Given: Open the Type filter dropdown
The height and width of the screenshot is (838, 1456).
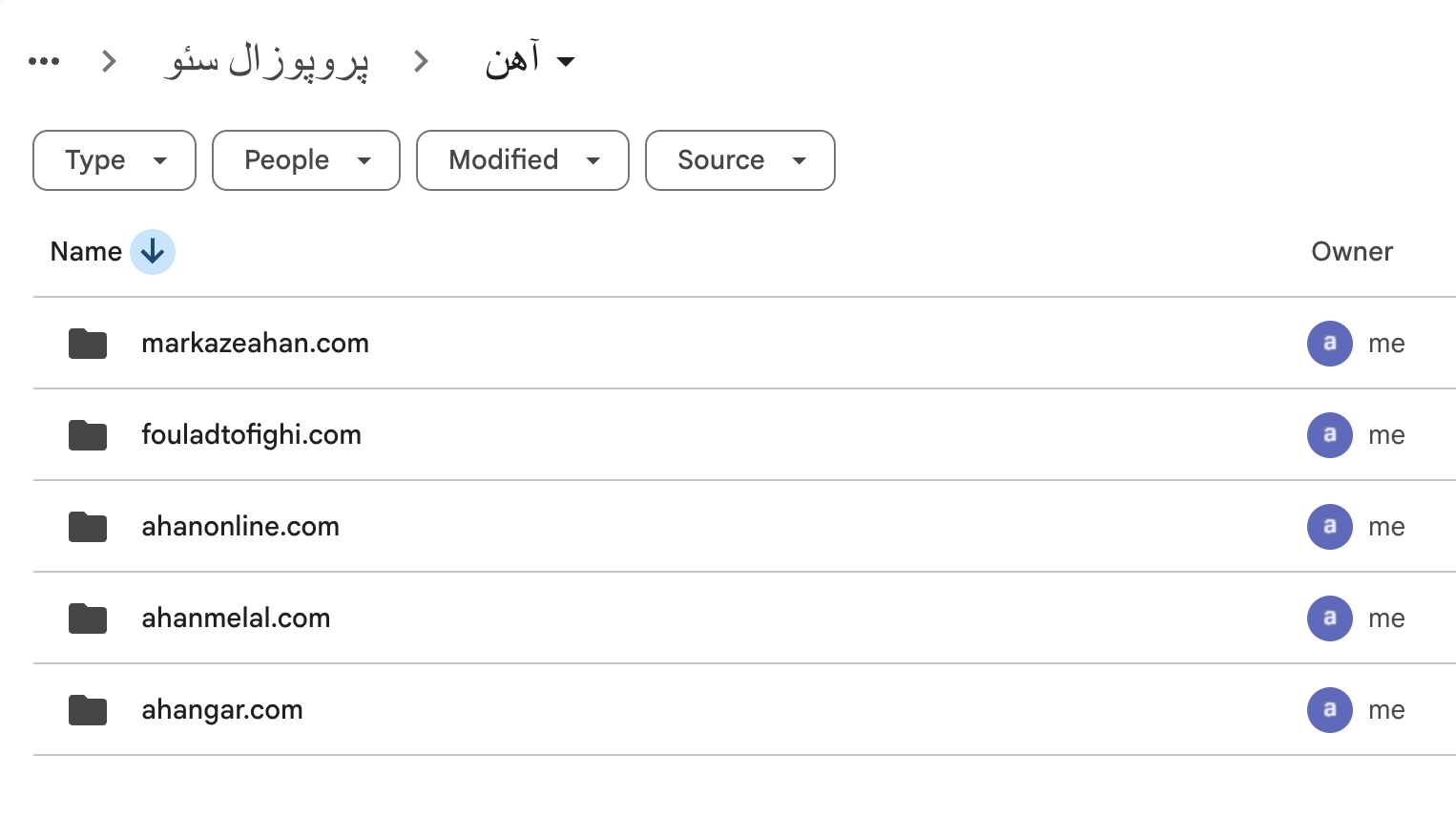Looking at the screenshot, I should click(114, 160).
